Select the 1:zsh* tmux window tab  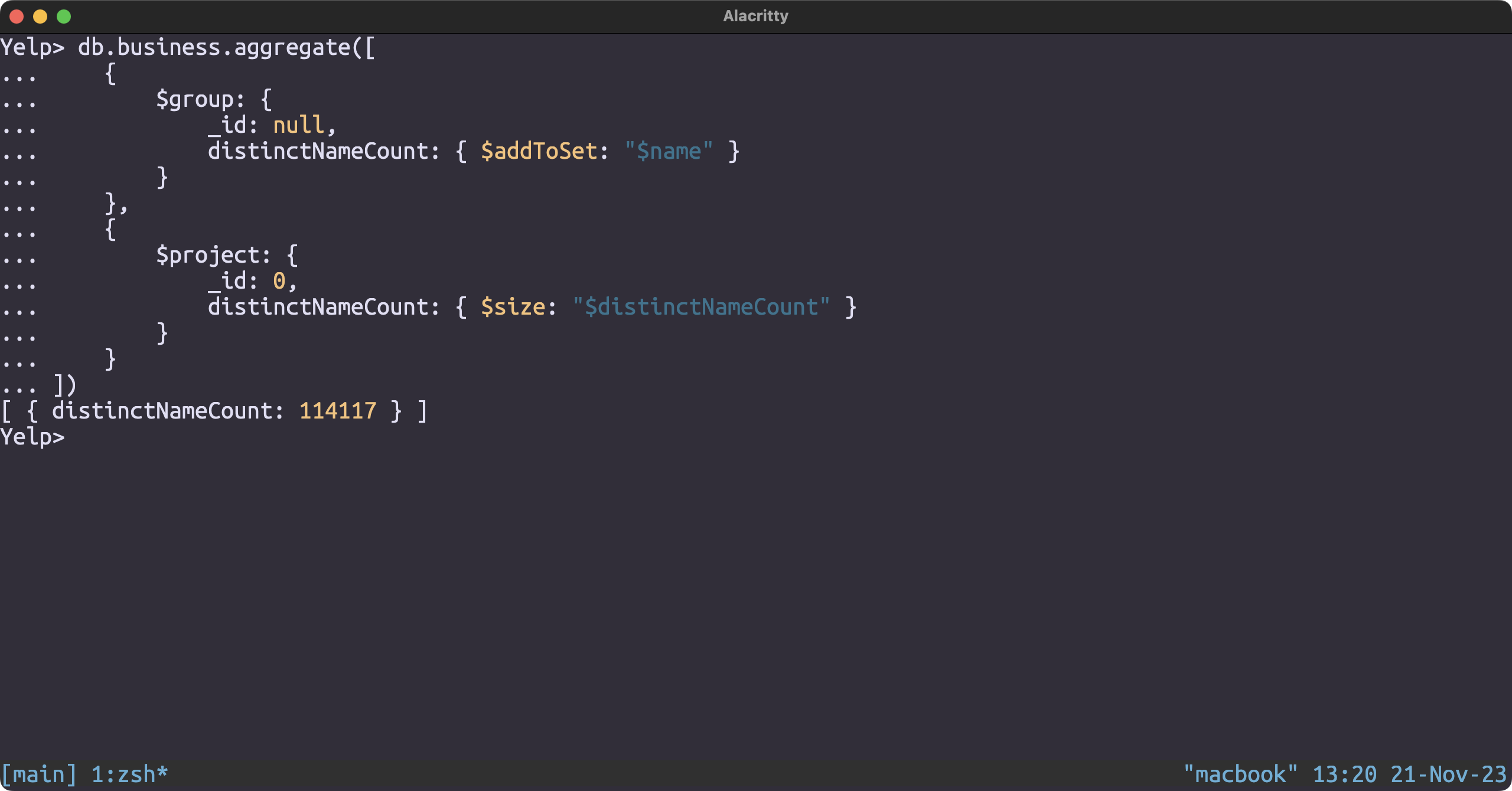pos(129,774)
